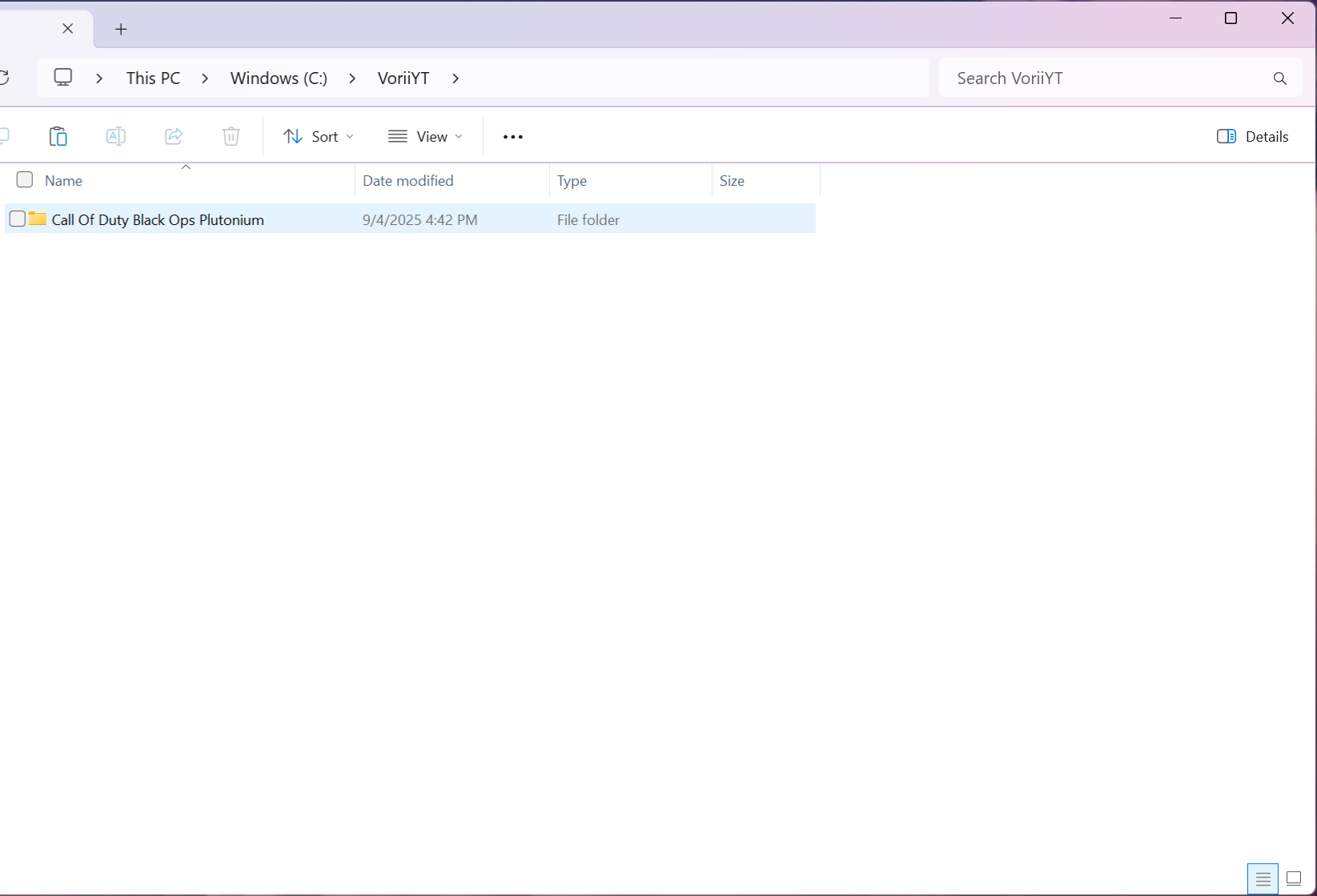
Task: Expand chevron after This PC
Action: [205, 78]
